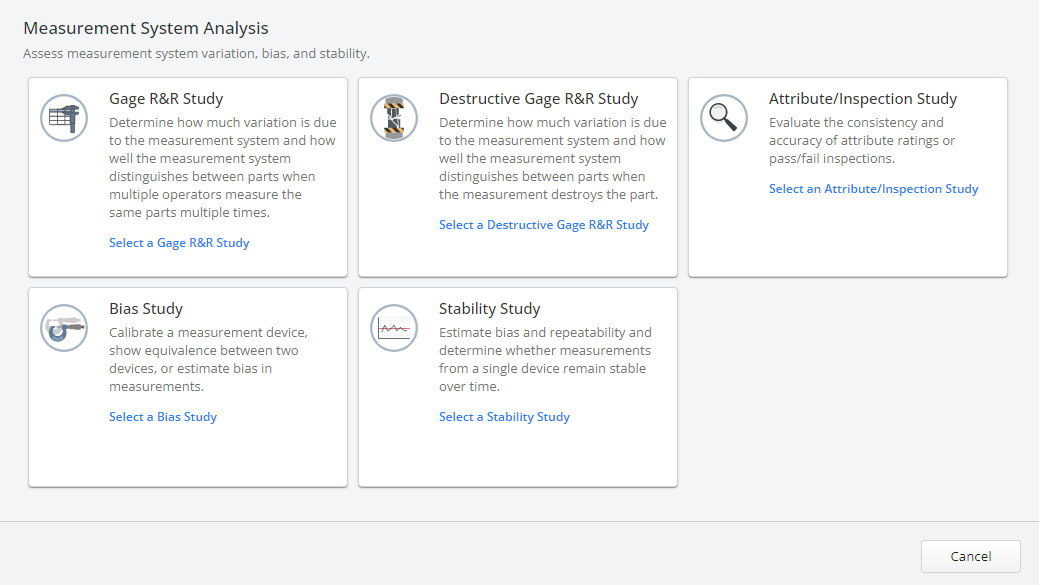Screen dimensions: 1039x585
Task: Open the Attribute/Inspection Study card
Action: click(847, 176)
